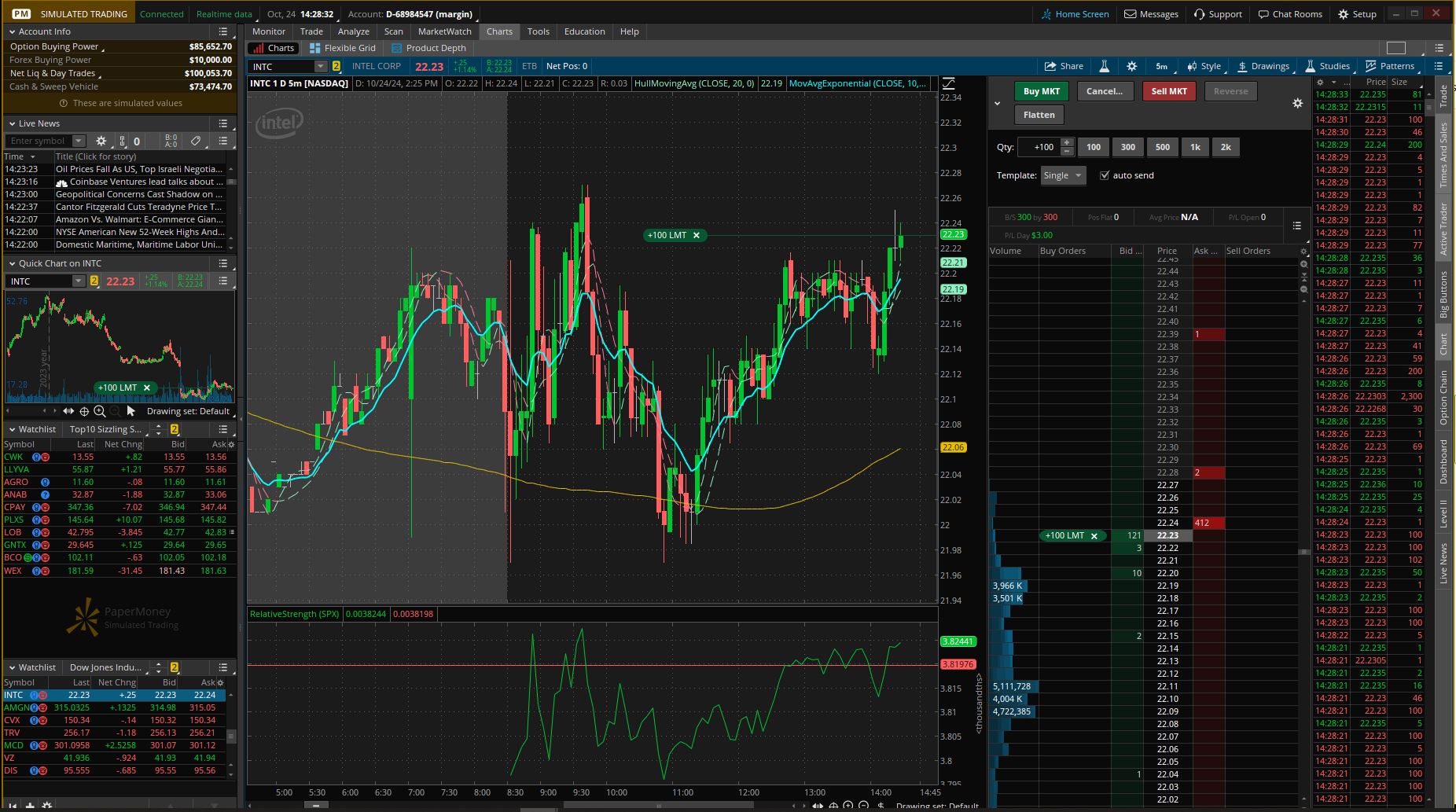Cancel +100 LMT bubble in Quick Chart
Screen dimensions: 1456x812
[146, 388]
